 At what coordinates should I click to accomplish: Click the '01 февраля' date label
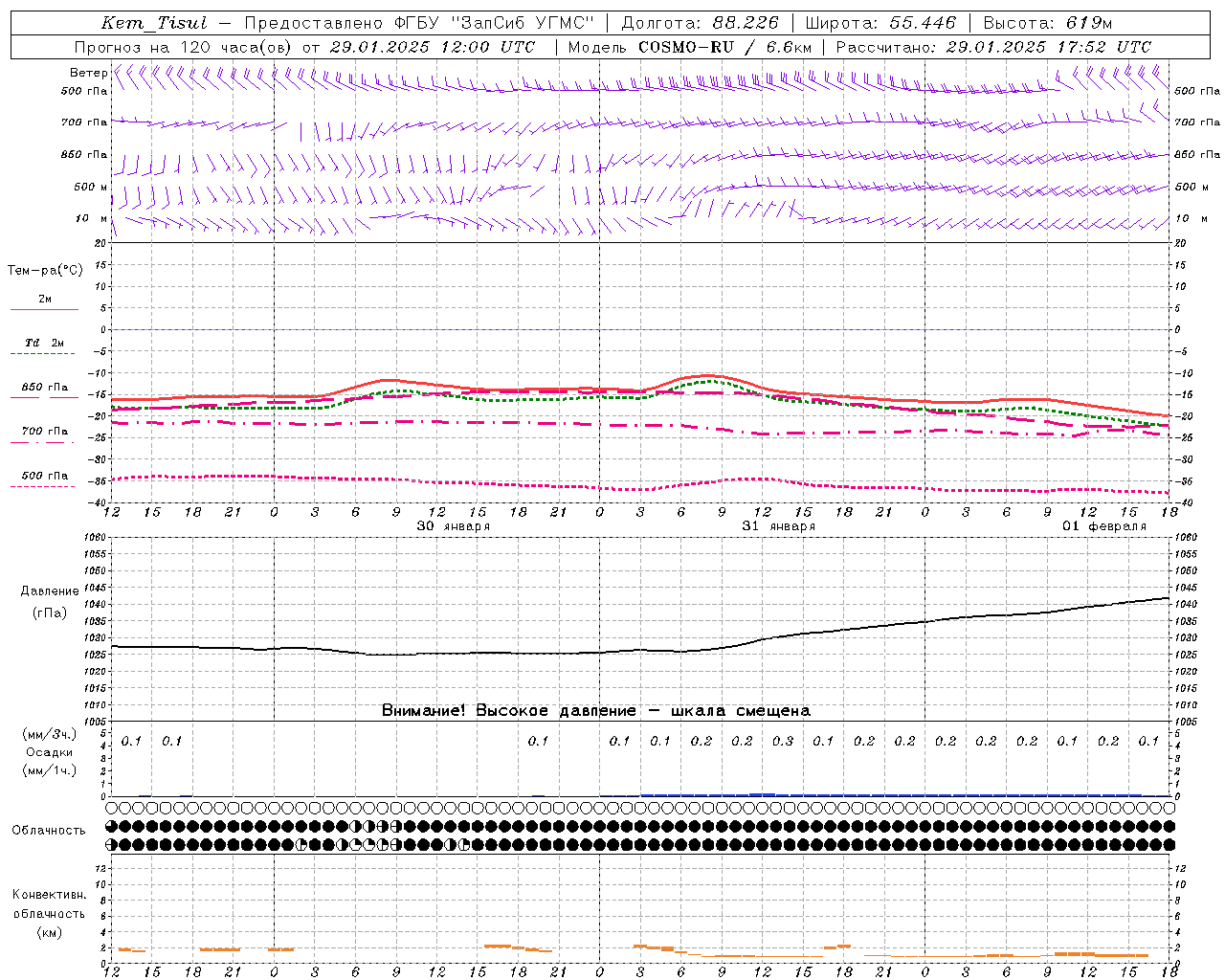[1104, 526]
